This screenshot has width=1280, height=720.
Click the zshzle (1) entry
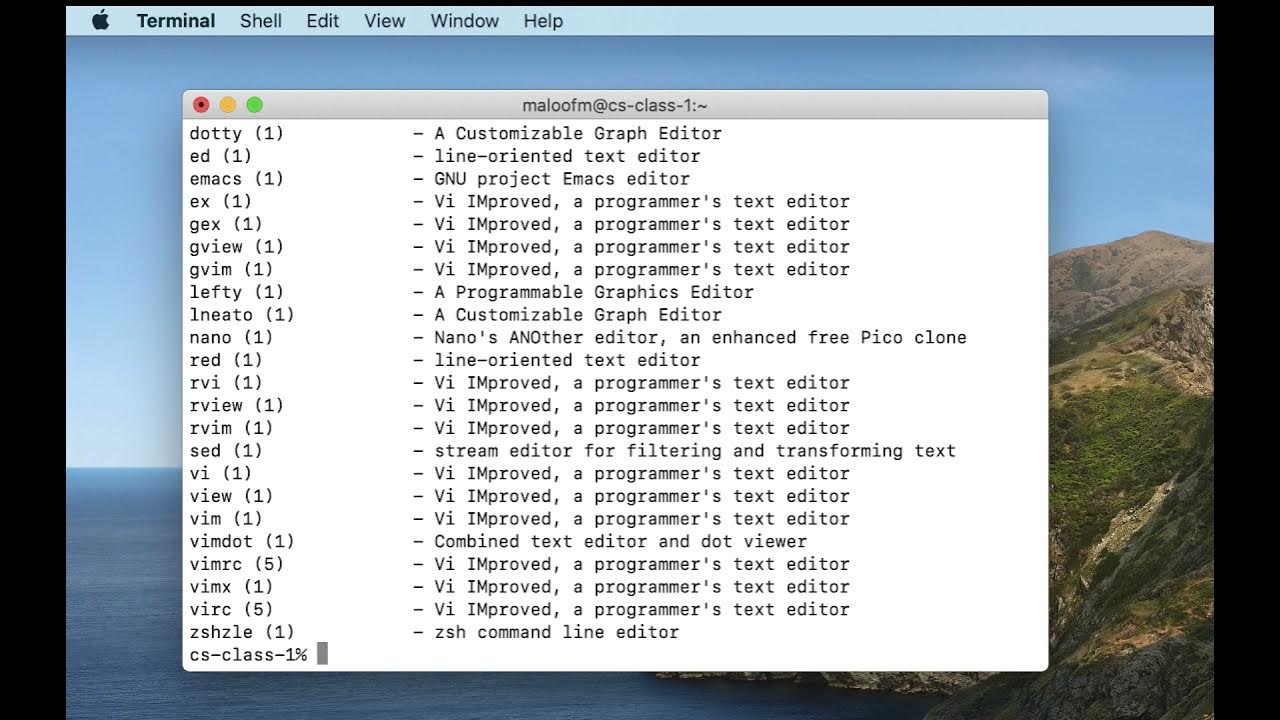coord(242,632)
